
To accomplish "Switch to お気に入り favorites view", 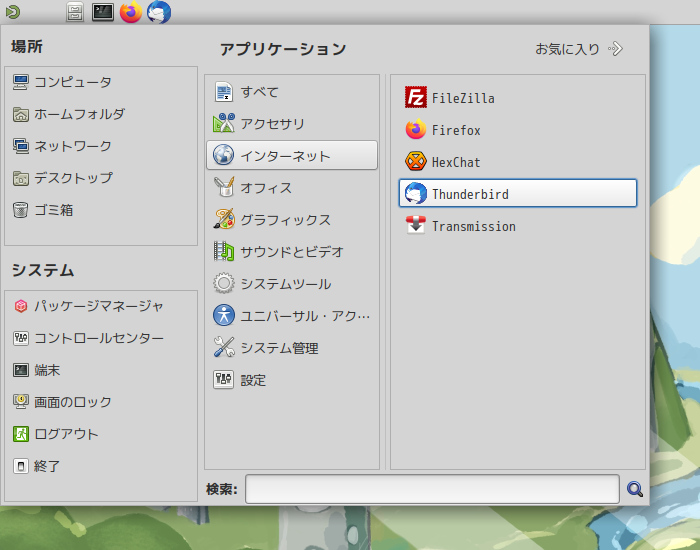I will tap(579, 49).
